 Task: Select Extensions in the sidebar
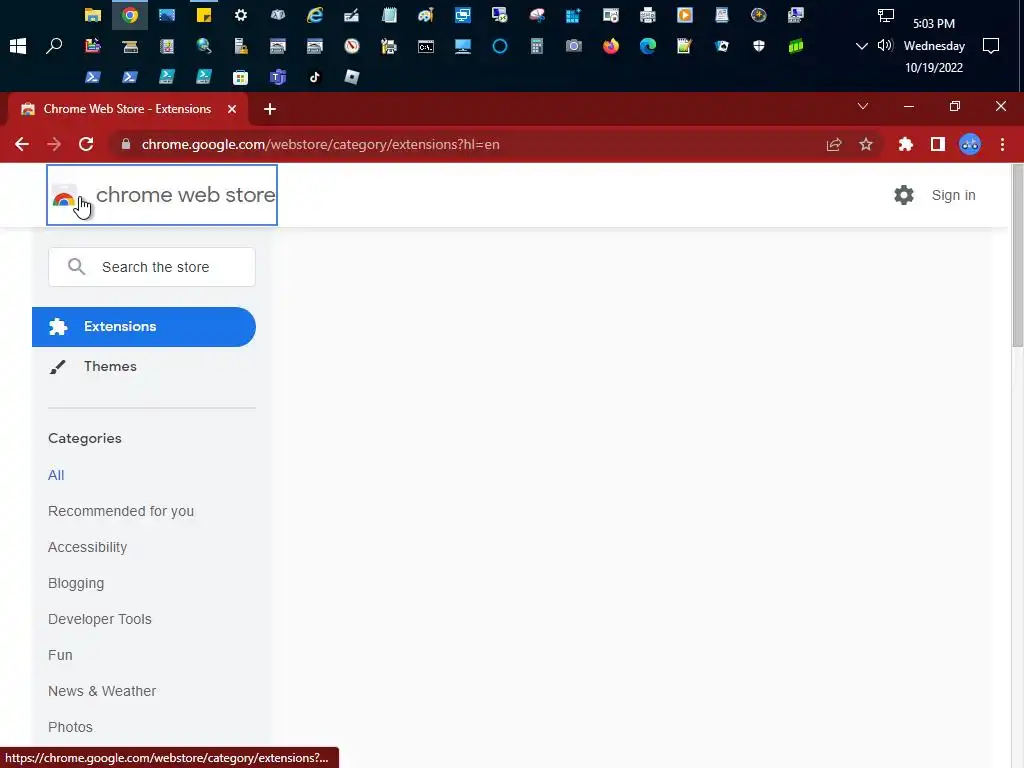coord(144,327)
